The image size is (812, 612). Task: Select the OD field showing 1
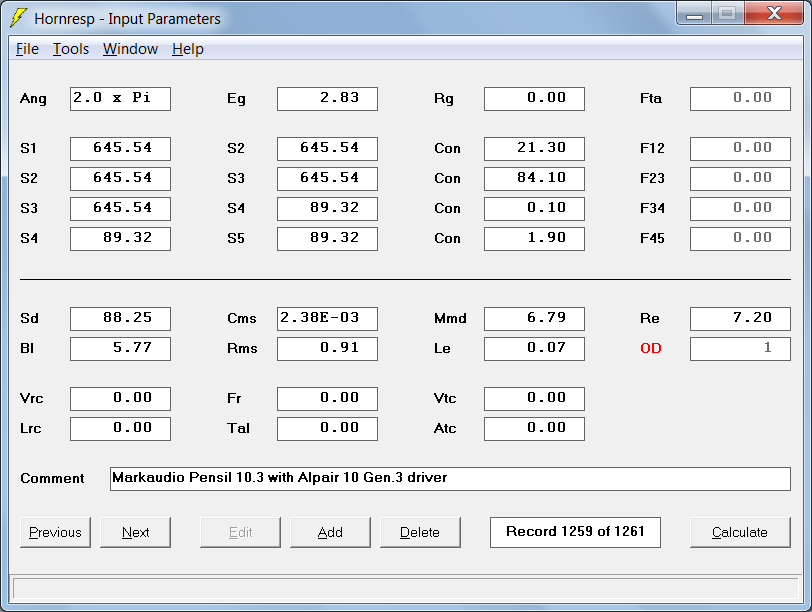(741, 349)
